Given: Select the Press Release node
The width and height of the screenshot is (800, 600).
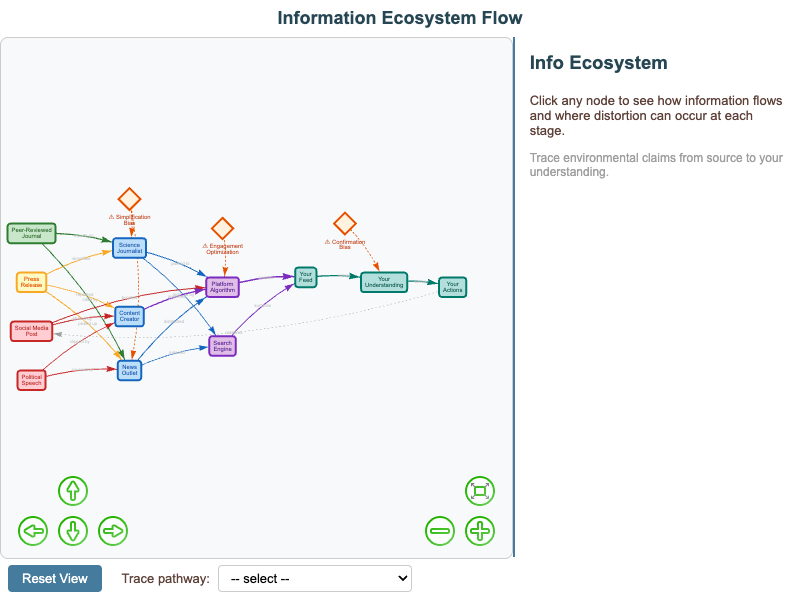Looking at the screenshot, I should [32, 282].
